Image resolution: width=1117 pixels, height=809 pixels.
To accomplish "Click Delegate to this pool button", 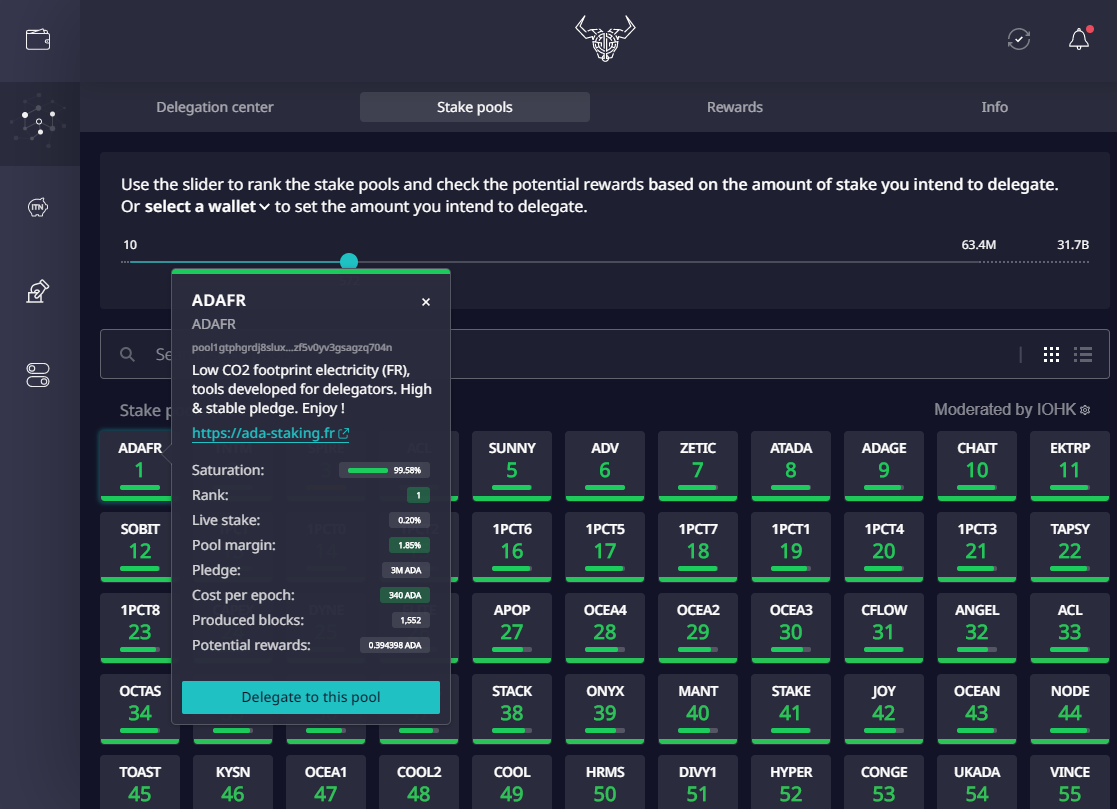I will click(311, 697).
